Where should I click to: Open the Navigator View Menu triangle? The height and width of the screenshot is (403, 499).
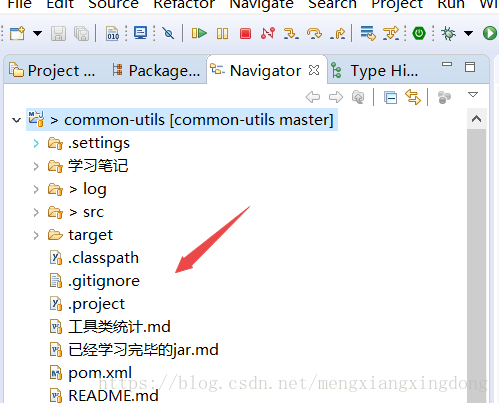473,95
